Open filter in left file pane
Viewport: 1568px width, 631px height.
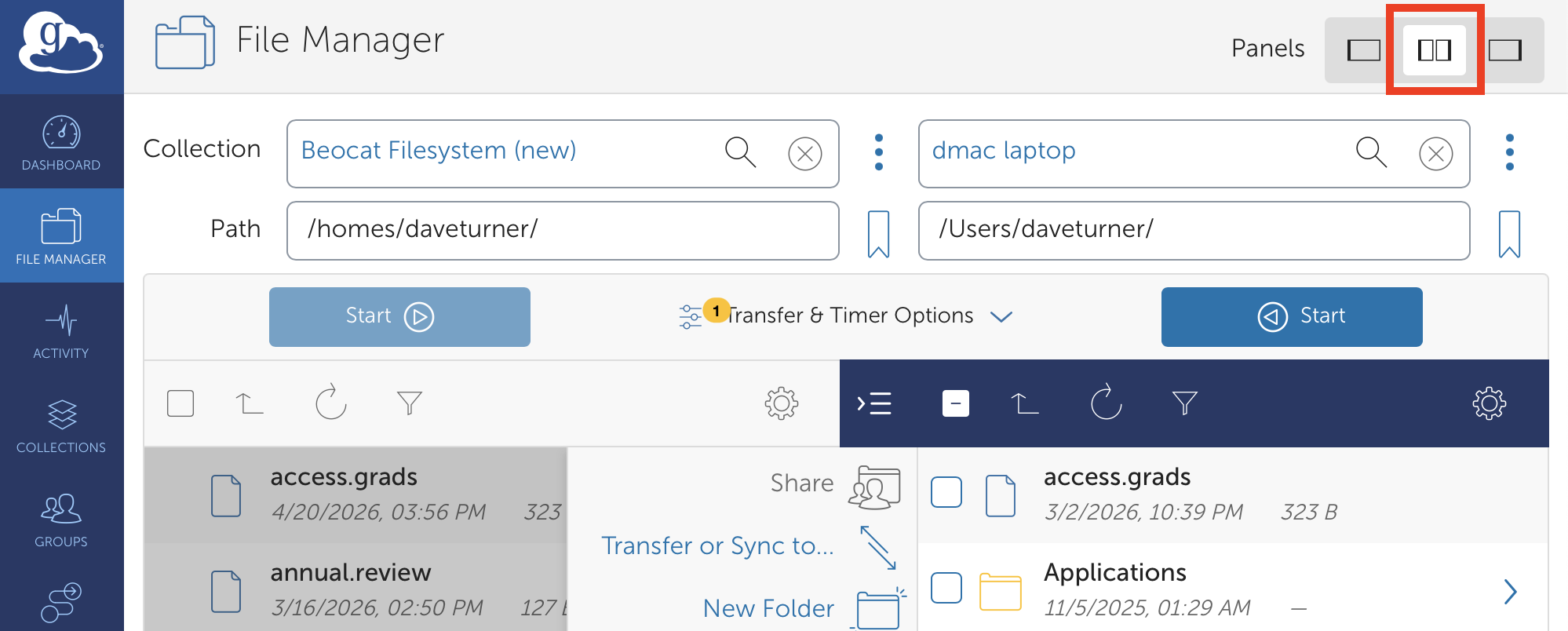(x=409, y=403)
